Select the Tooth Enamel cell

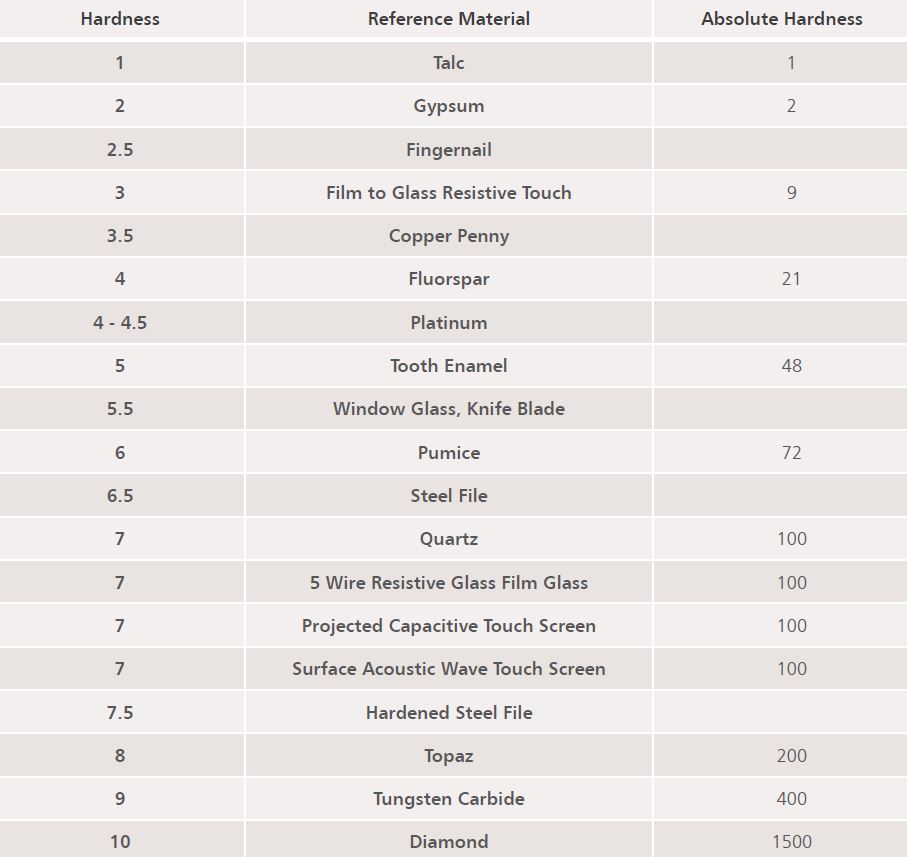[449, 366]
